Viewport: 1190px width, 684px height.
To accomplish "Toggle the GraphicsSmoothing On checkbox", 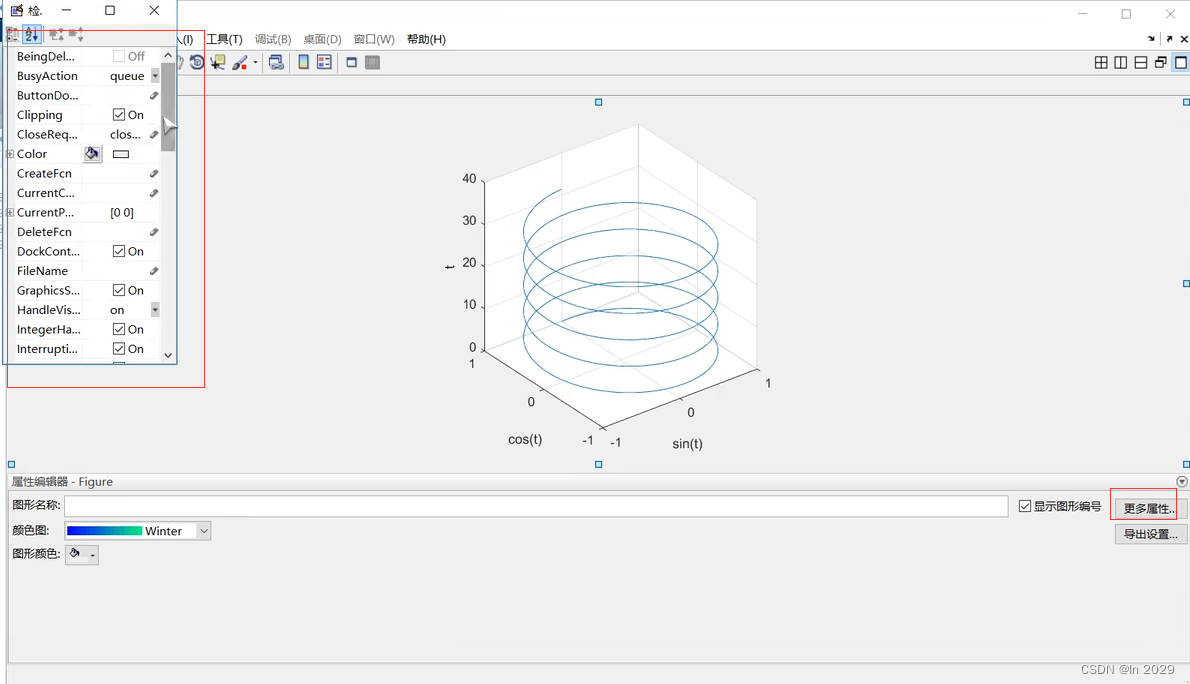I will click(x=118, y=290).
